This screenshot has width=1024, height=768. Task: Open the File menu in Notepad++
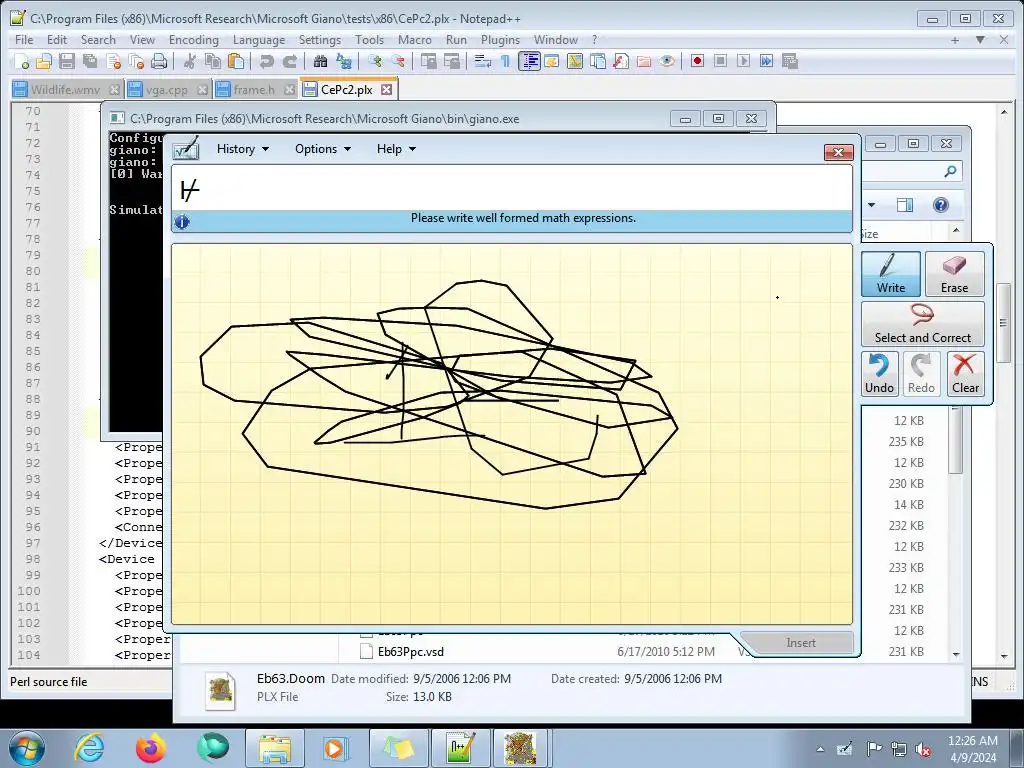pyautogui.click(x=24, y=40)
